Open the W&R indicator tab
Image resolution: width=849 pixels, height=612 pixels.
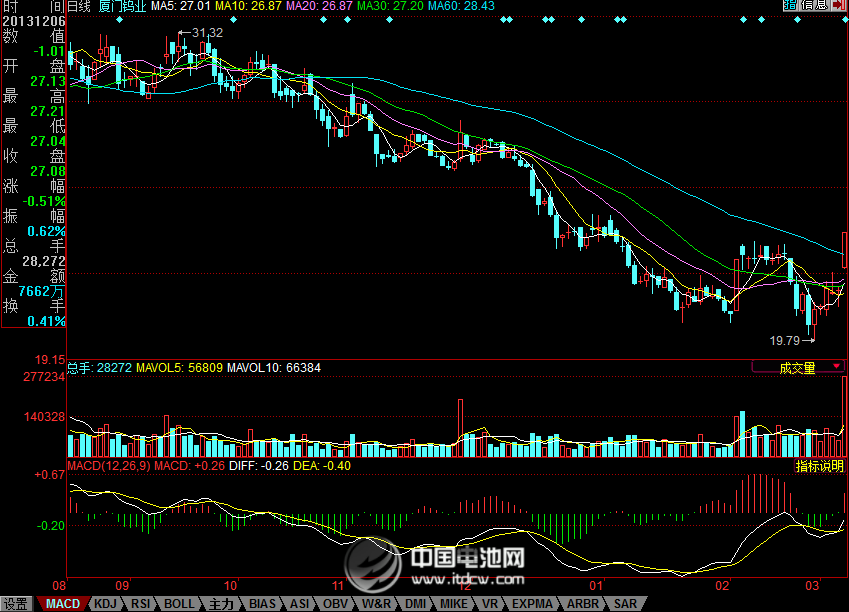[x=376, y=604]
